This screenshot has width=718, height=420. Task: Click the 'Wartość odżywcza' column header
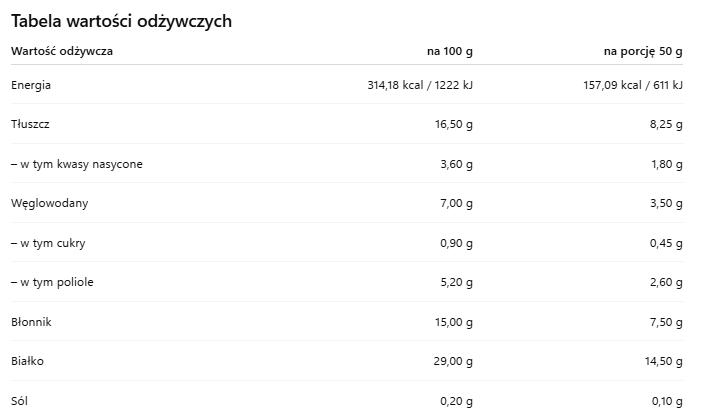click(62, 51)
